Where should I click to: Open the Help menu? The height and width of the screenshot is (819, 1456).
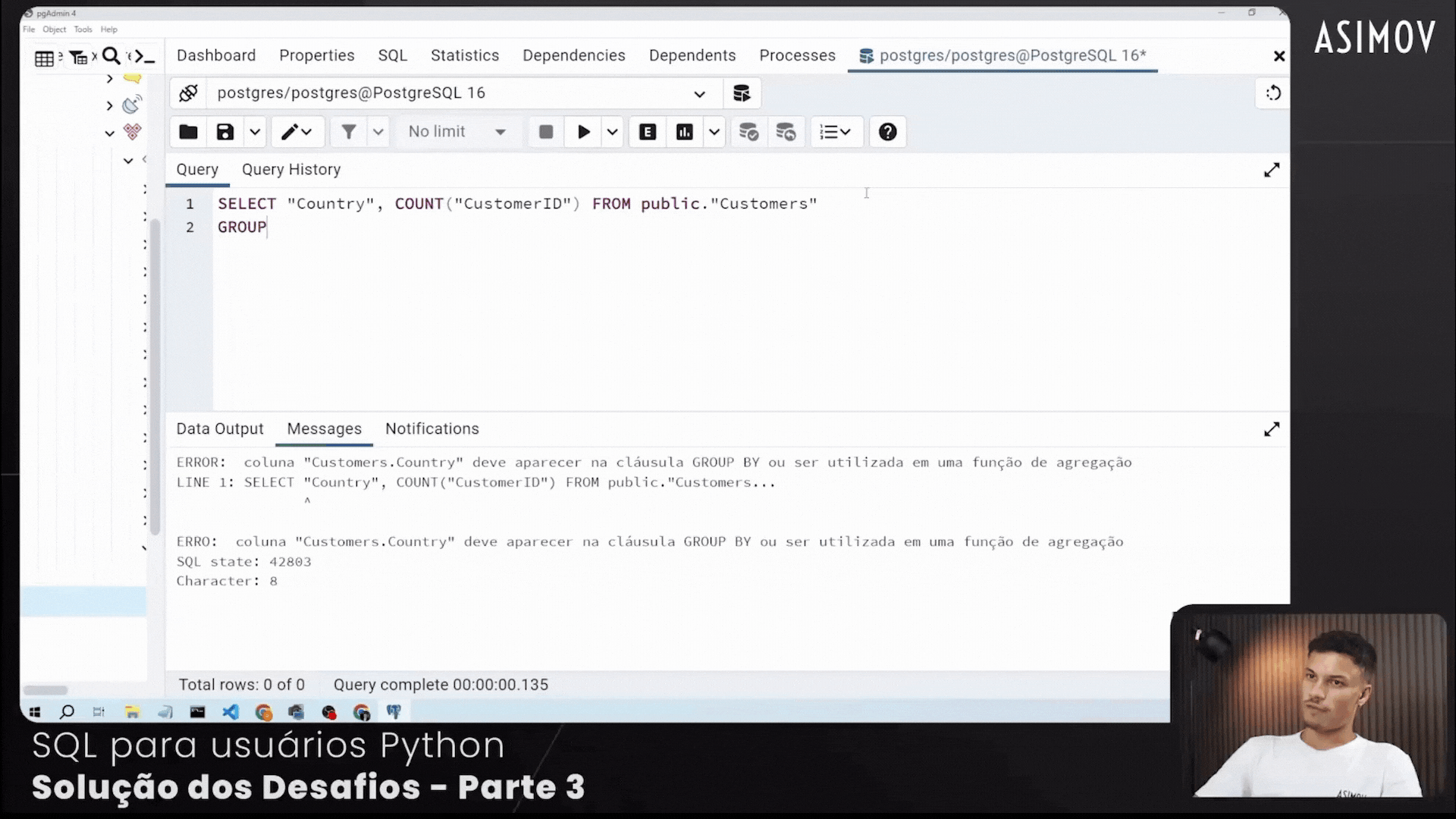tap(109, 30)
